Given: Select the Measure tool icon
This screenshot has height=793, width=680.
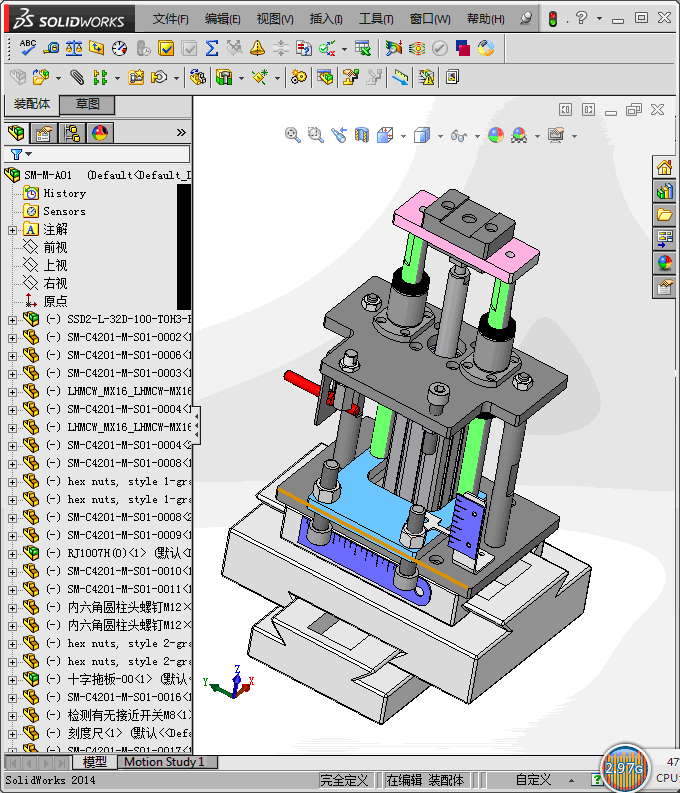Looking at the screenshot, I should [51, 48].
